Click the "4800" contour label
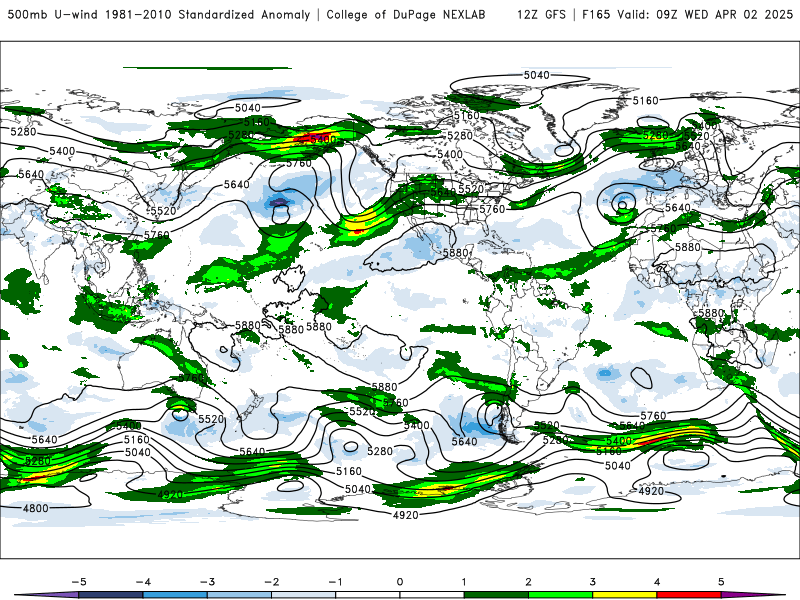Image resolution: width=800 pixels, height=600 pixels. click(36, 508)
